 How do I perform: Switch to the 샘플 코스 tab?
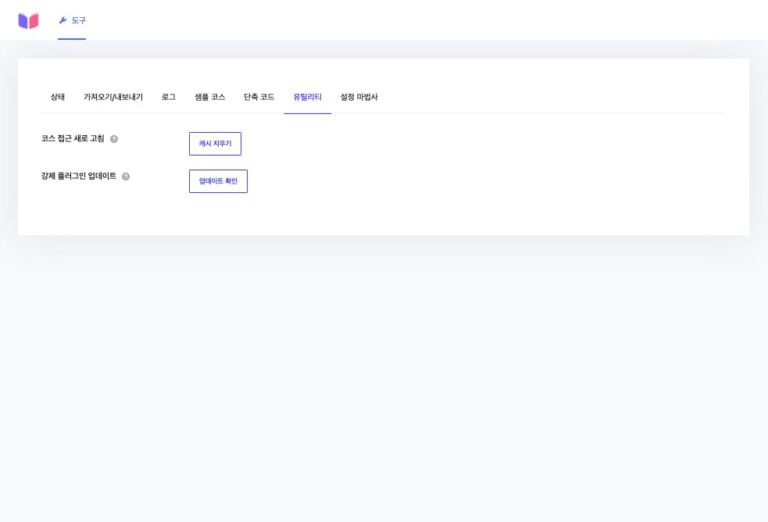209,97
